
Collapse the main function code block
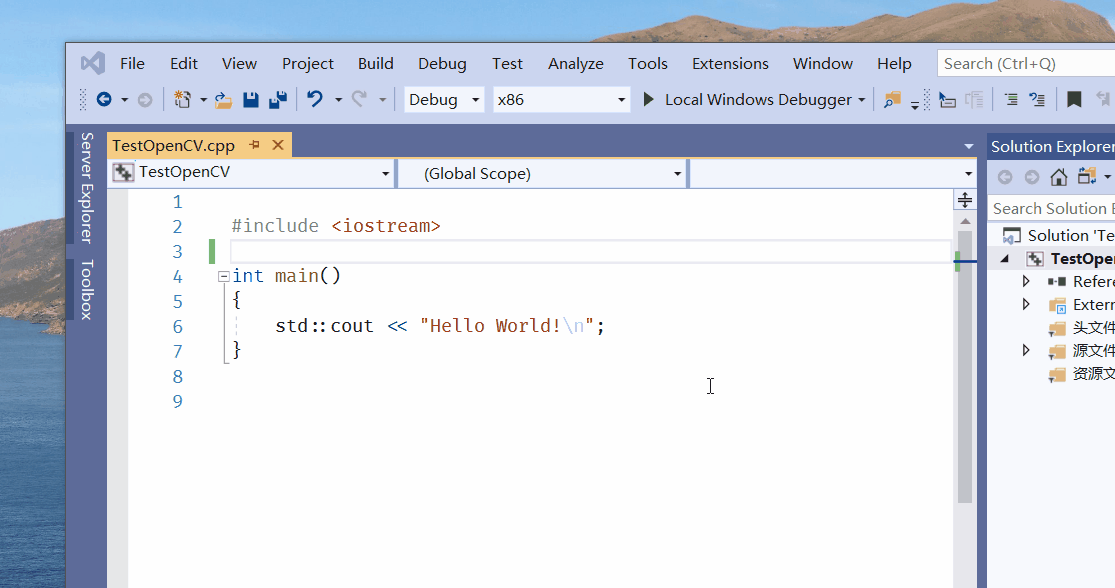(223, 276)
